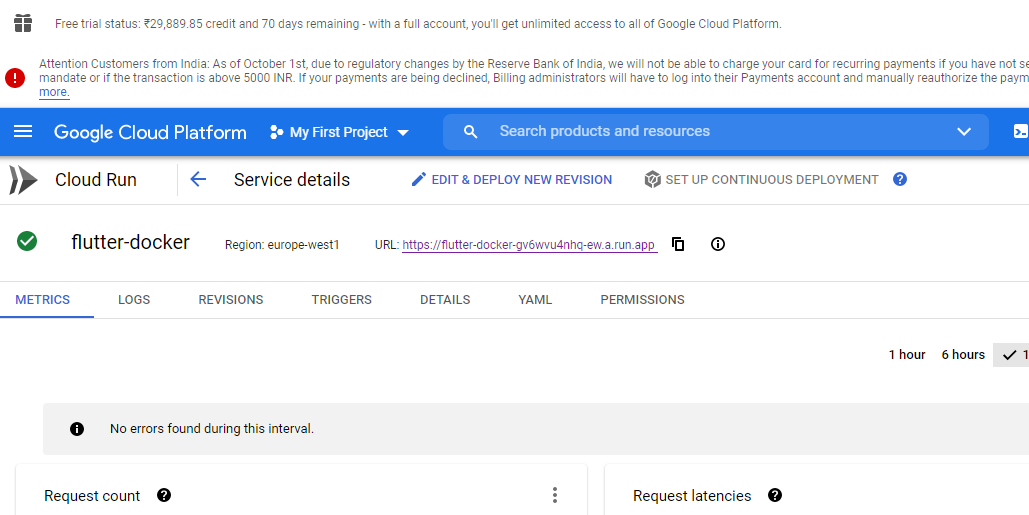Open Request count help tooltip
The height and width of the screenshot is (515, 1029).
164,495
